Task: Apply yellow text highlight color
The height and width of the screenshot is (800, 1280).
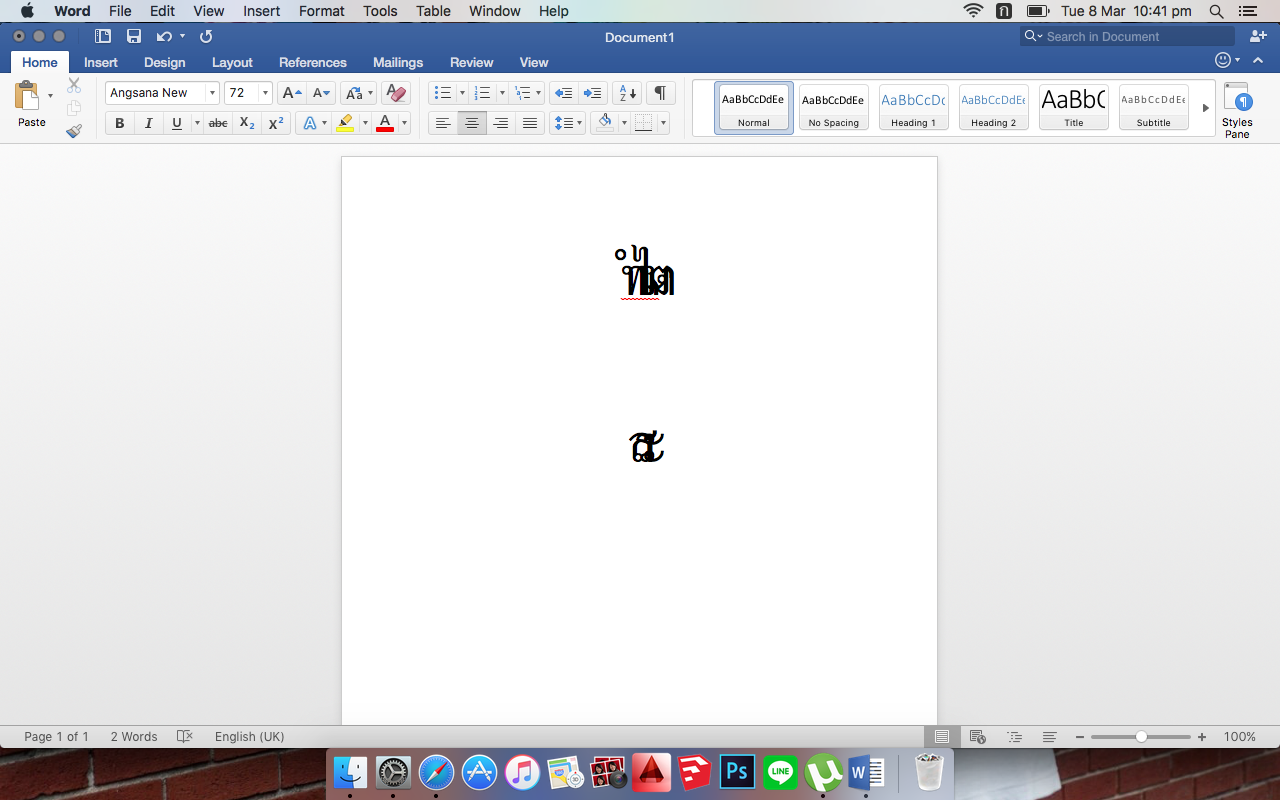Action: tap(346, 123)
